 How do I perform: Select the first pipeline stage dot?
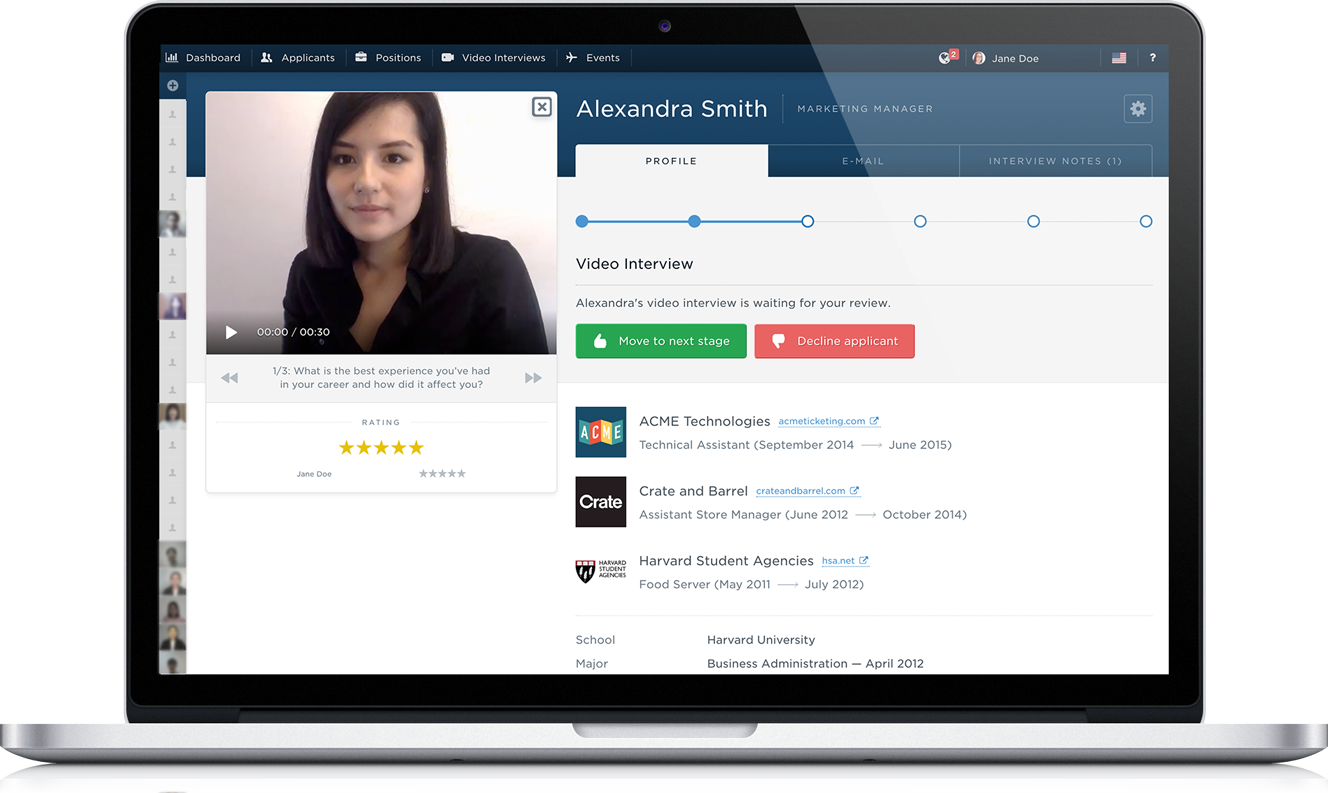(582, 221)
